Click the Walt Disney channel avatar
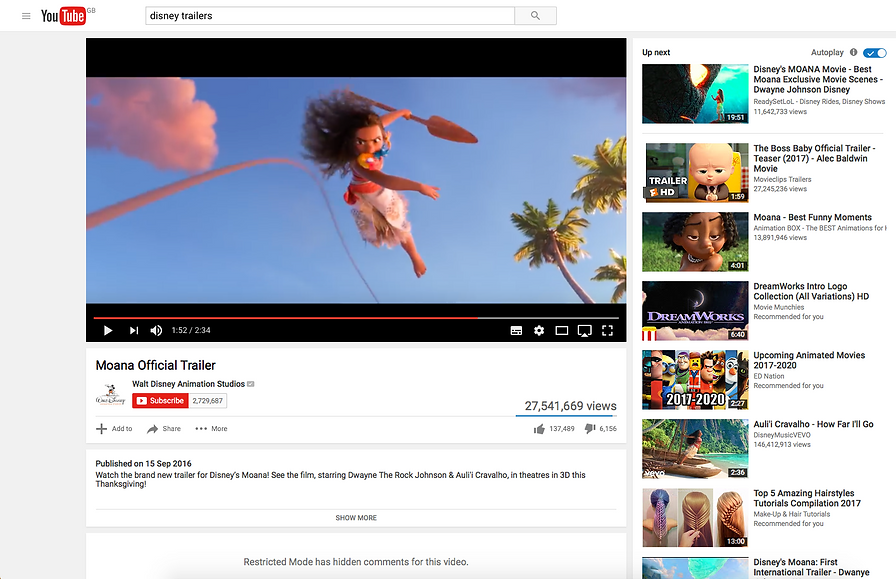This screenshot has width=896, height=579. [x=110, y=395]
